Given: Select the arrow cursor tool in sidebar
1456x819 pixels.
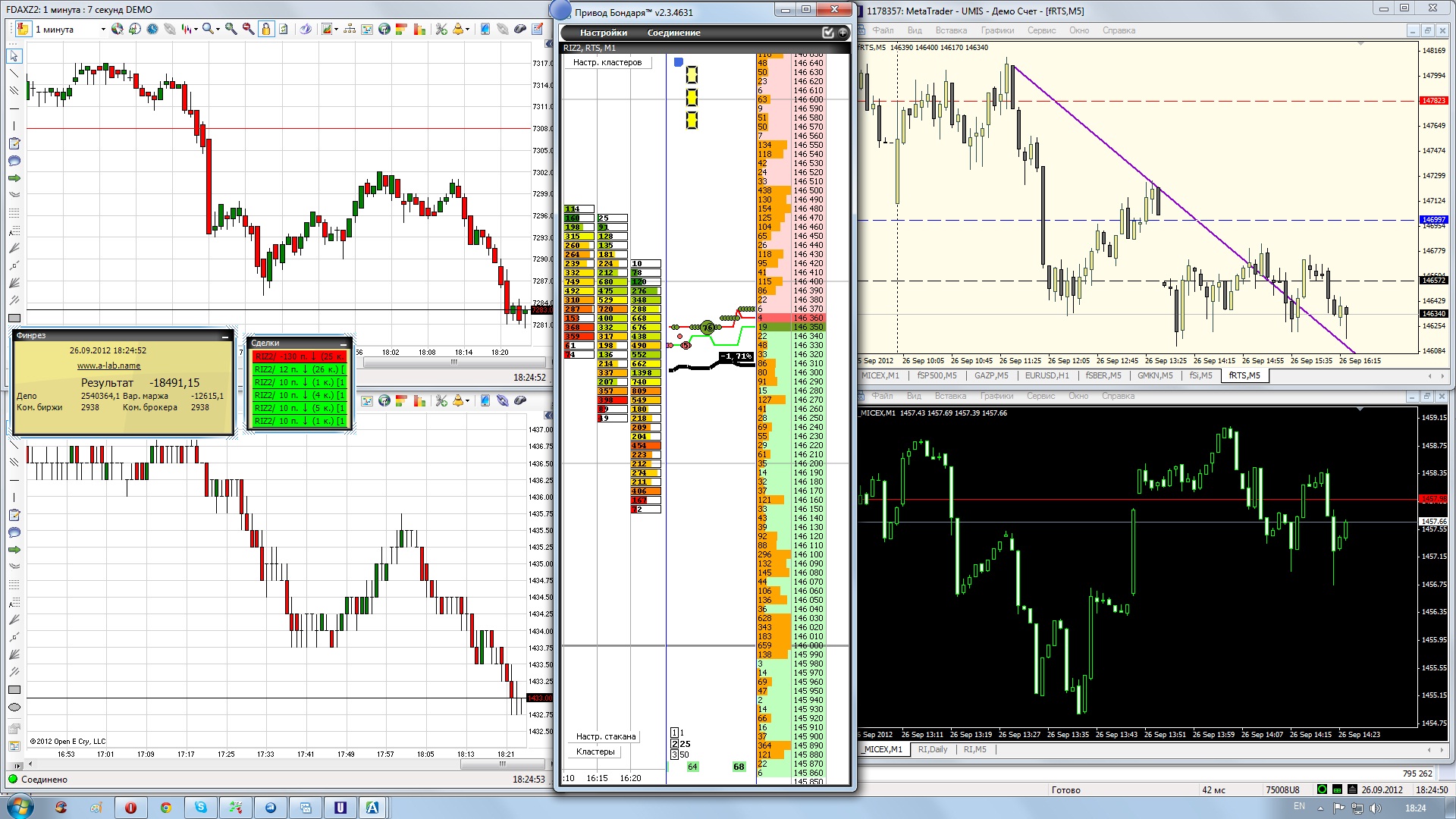Looking at the screenshot, I should [14, 56].
